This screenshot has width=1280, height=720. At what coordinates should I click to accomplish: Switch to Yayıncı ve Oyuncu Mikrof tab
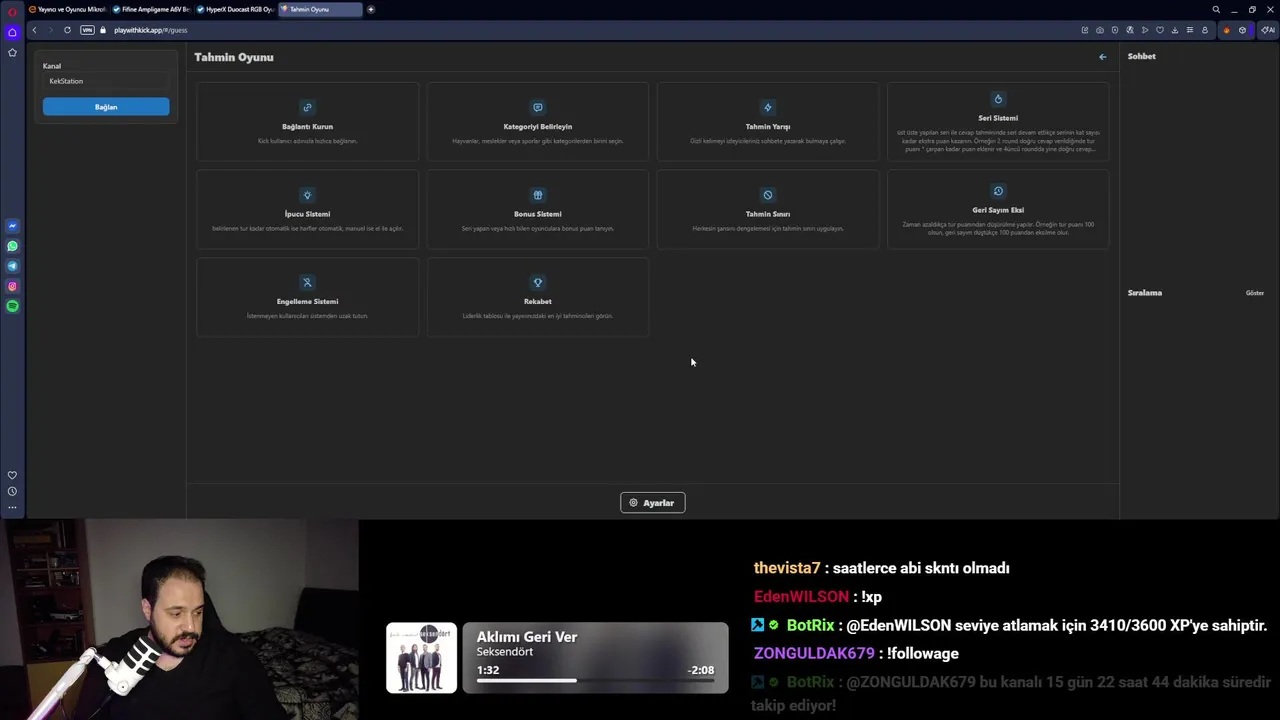67,9
